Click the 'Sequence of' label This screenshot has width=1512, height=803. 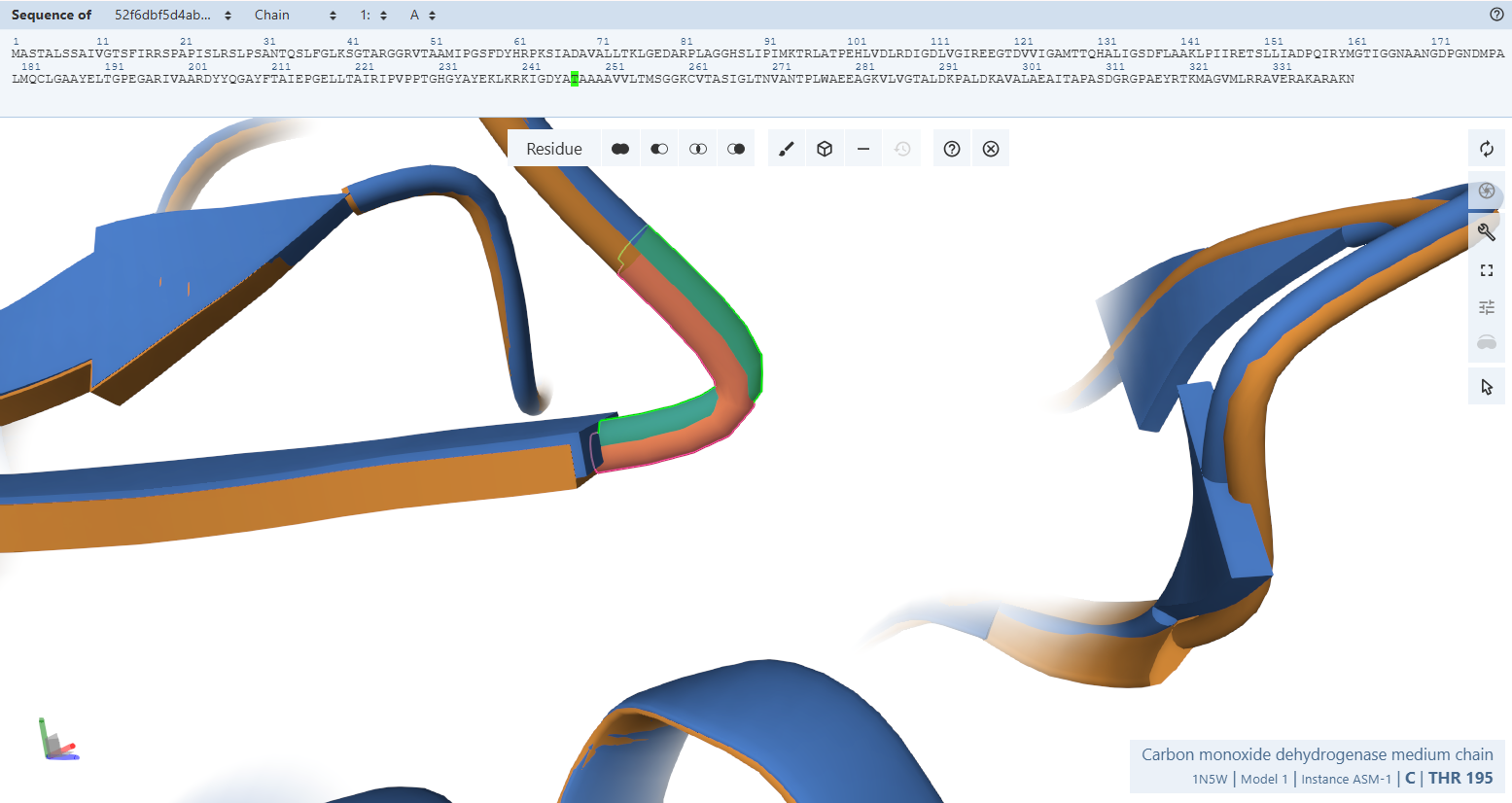click(52, 15)
